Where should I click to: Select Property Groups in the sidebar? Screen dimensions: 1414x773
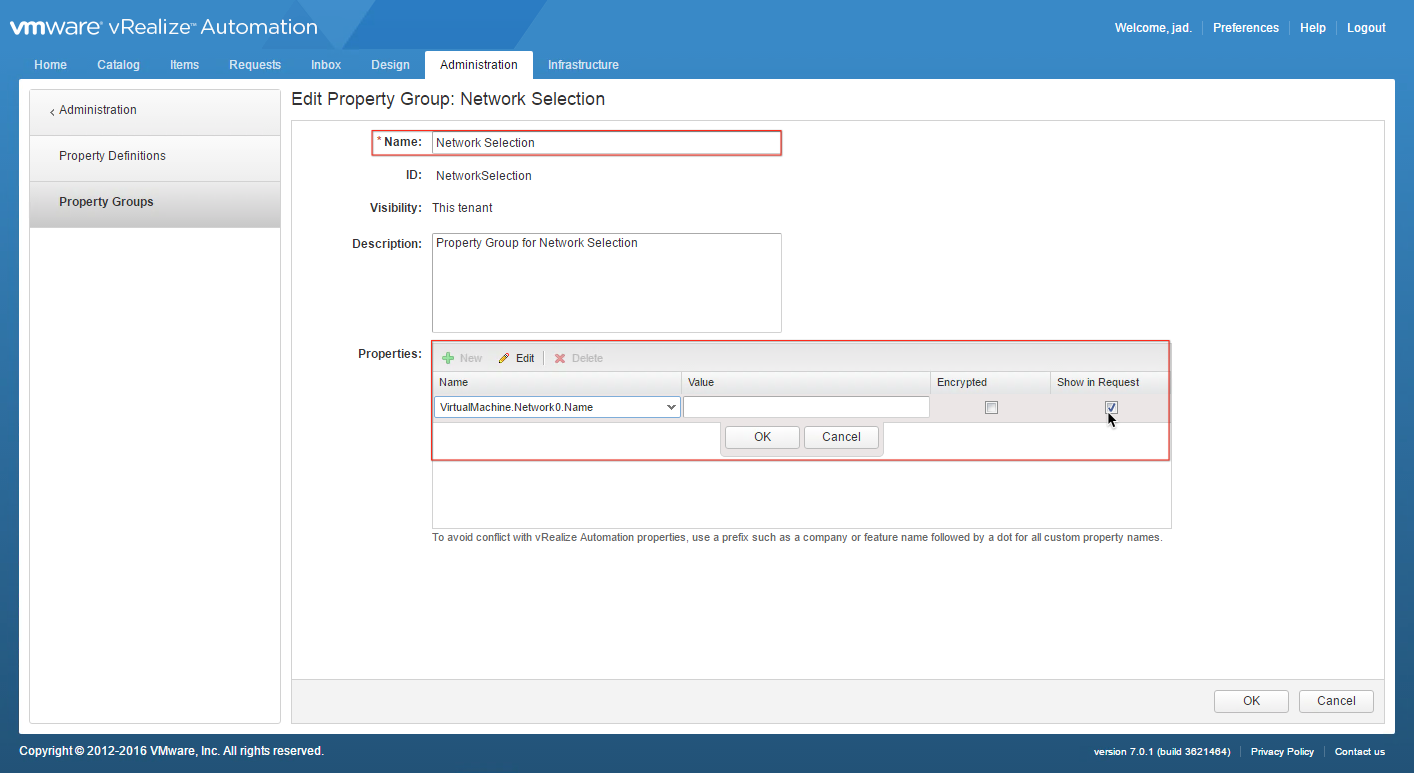(155, 204)
